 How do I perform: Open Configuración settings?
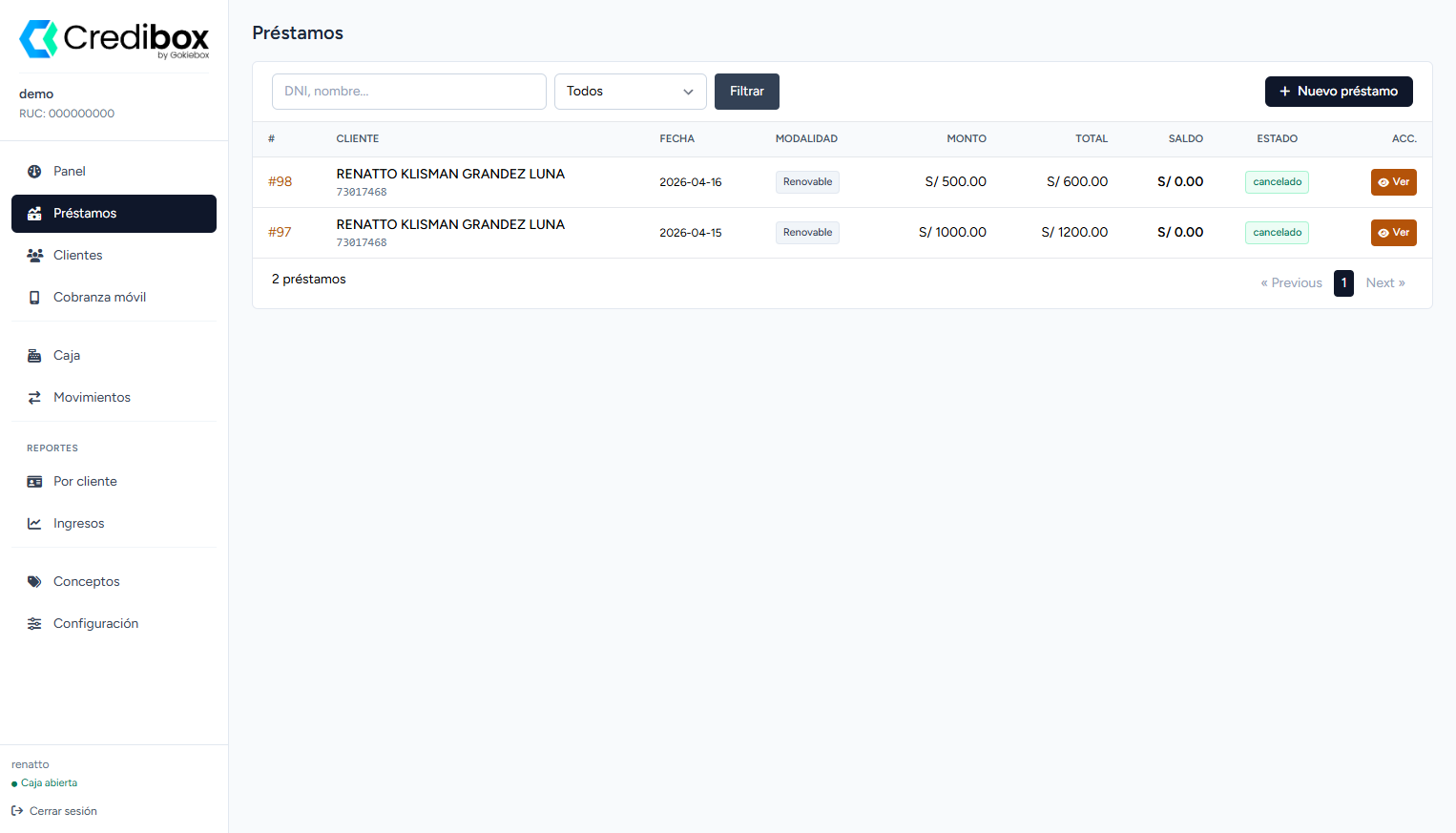pos(114,624)
